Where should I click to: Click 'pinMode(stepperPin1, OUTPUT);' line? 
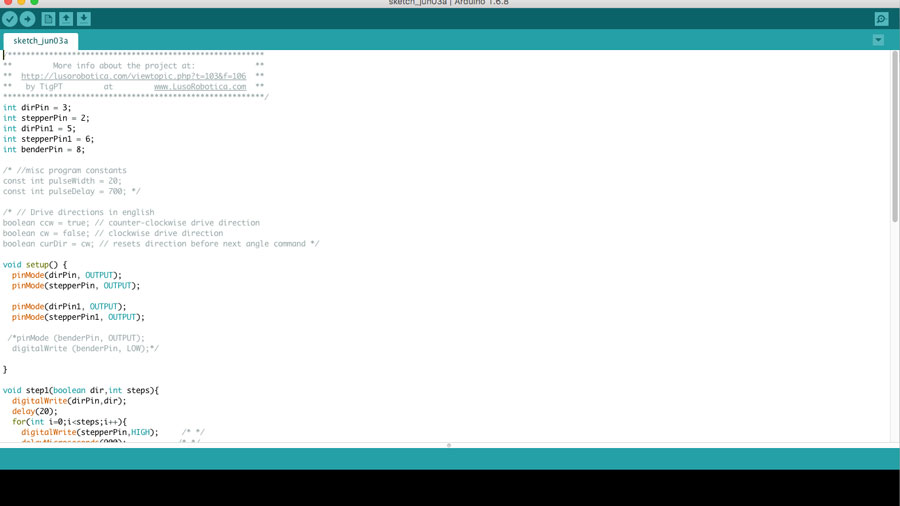tap(78, 317)
